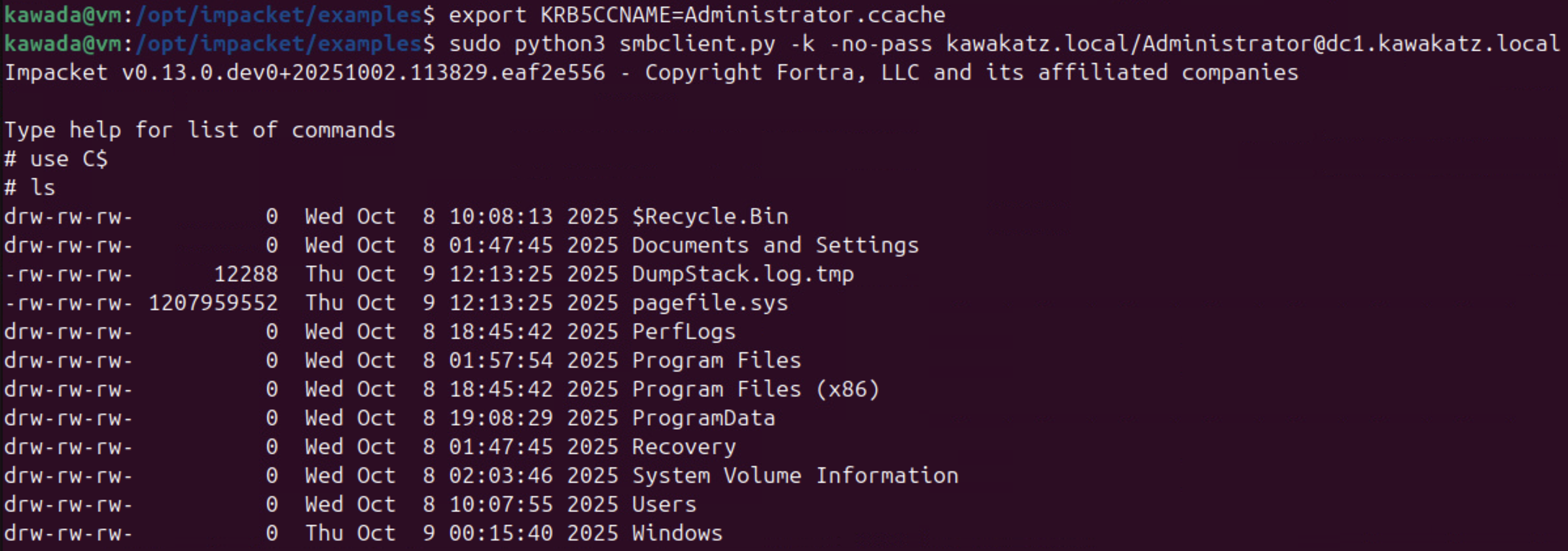Click the 'ls' command text
This screenshot has height=551, width=1568.
43,188
